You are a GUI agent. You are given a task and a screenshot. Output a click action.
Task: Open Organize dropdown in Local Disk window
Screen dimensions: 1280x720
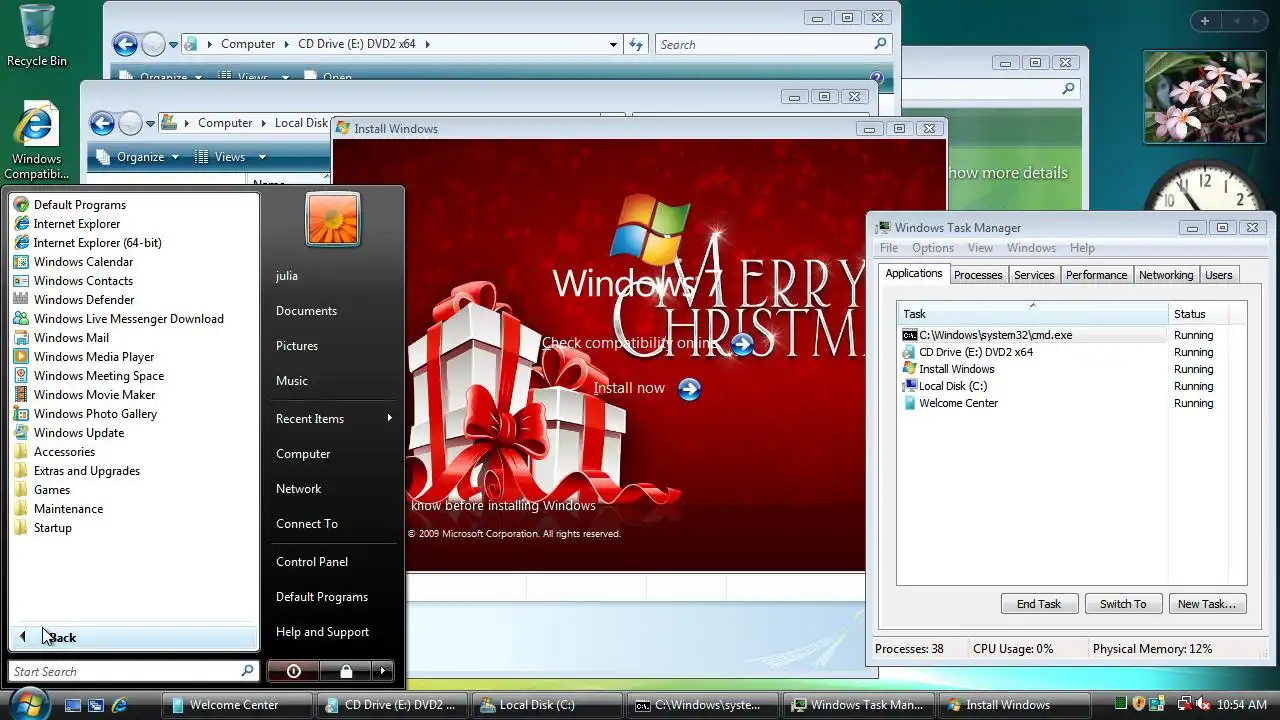(138, 157)
